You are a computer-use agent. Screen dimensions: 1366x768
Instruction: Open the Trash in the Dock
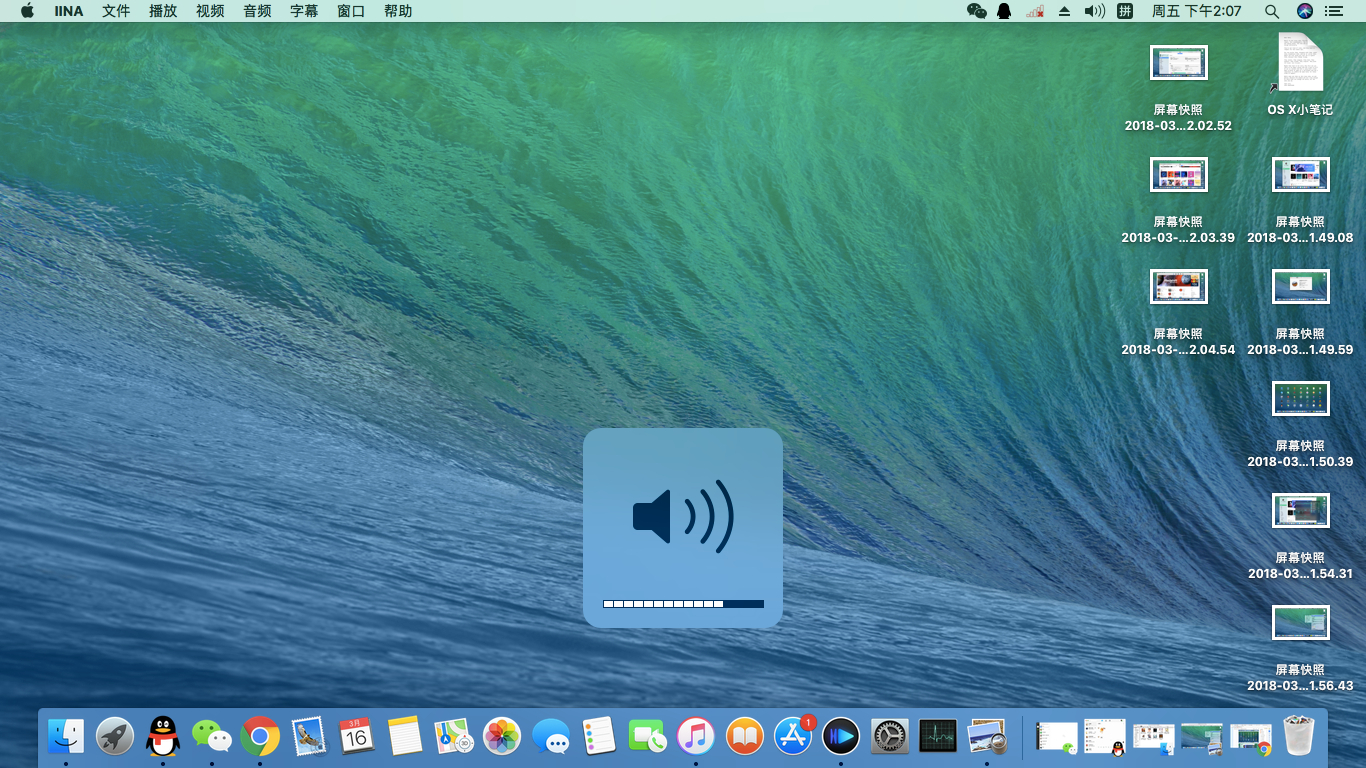(x=1299, y=737)
